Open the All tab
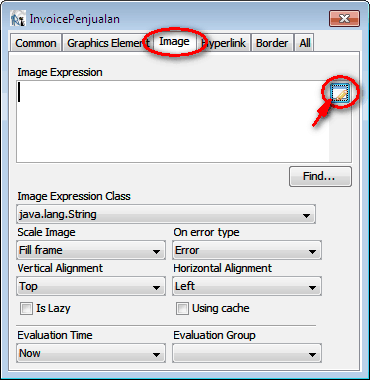Image resolution: width=370 pixels, height=380 pixels. pos(305,43)
